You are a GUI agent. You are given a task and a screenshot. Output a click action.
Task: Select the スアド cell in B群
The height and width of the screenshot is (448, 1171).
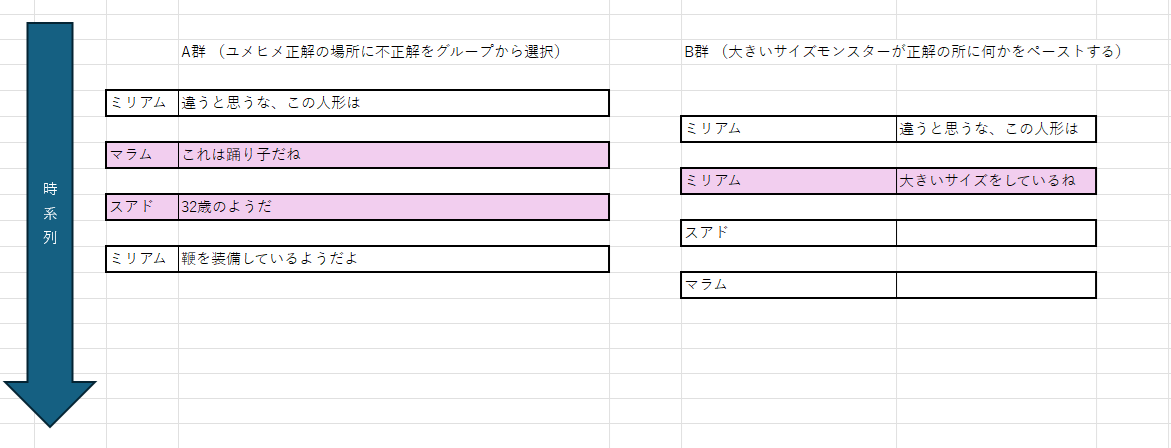[x=788, y=233]
